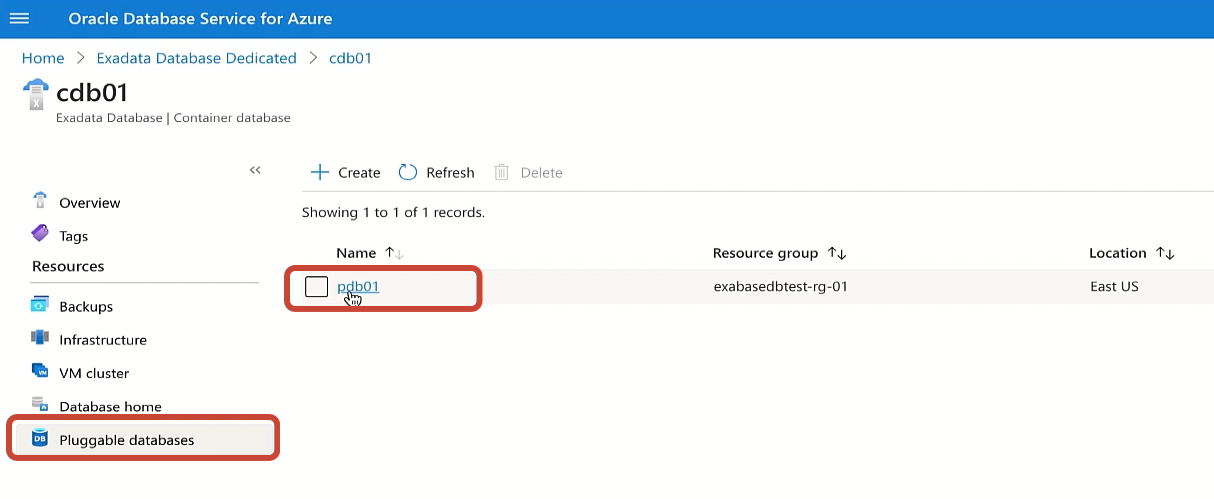
Task: Click the plus icon for Create
Action: 320,172
